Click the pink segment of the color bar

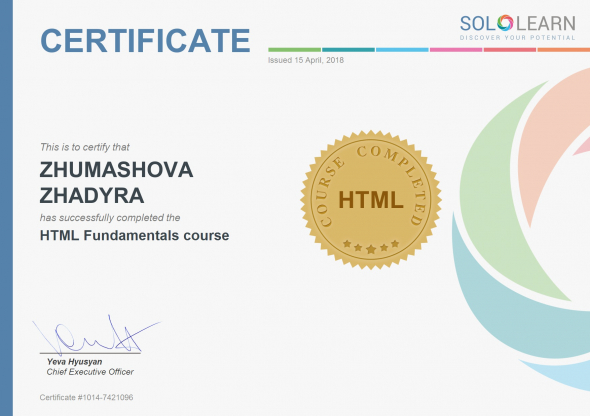point(456,50)
